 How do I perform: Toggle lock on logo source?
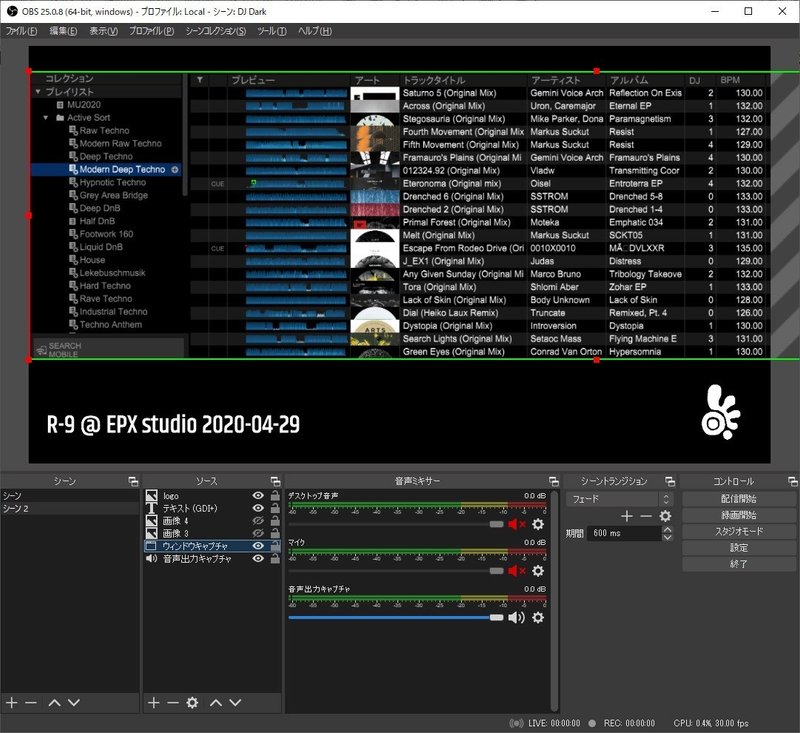tap(275, 495)
